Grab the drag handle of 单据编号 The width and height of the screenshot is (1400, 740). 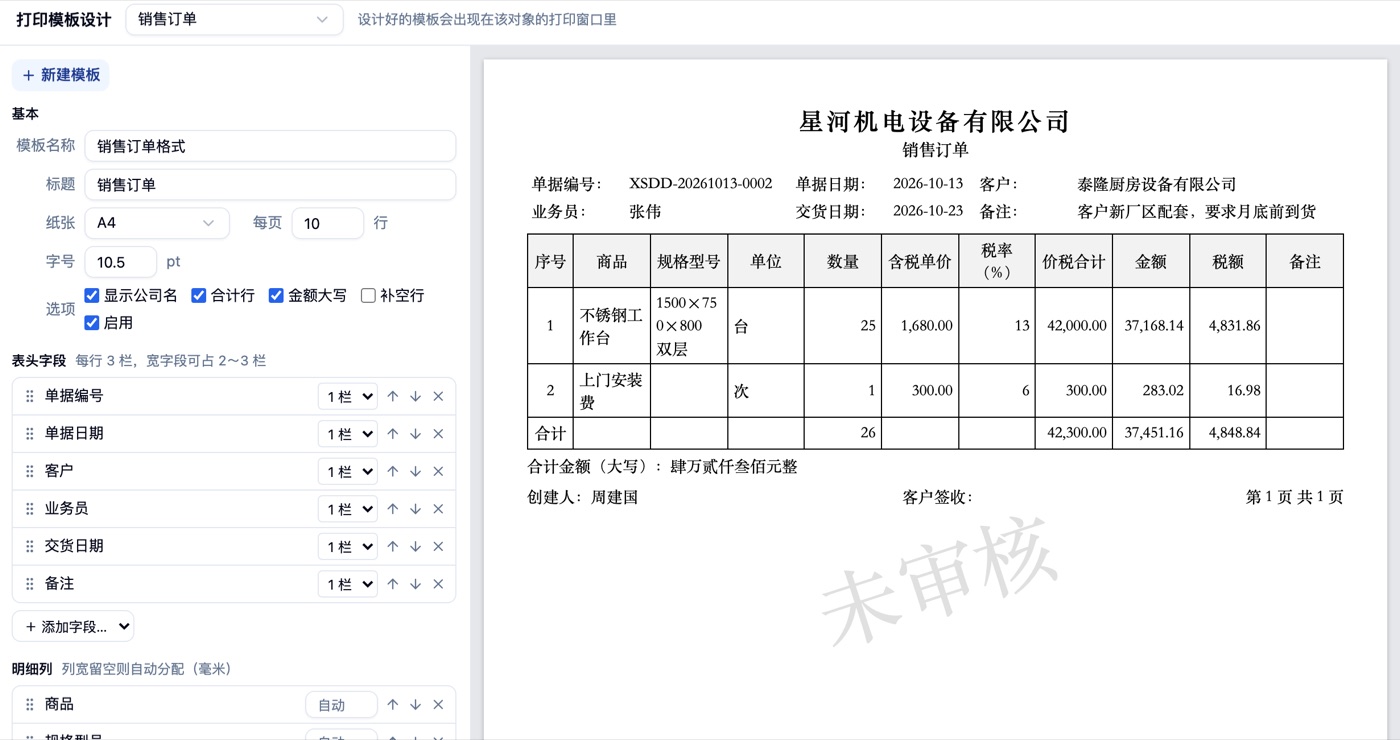[x=30, y=397]
